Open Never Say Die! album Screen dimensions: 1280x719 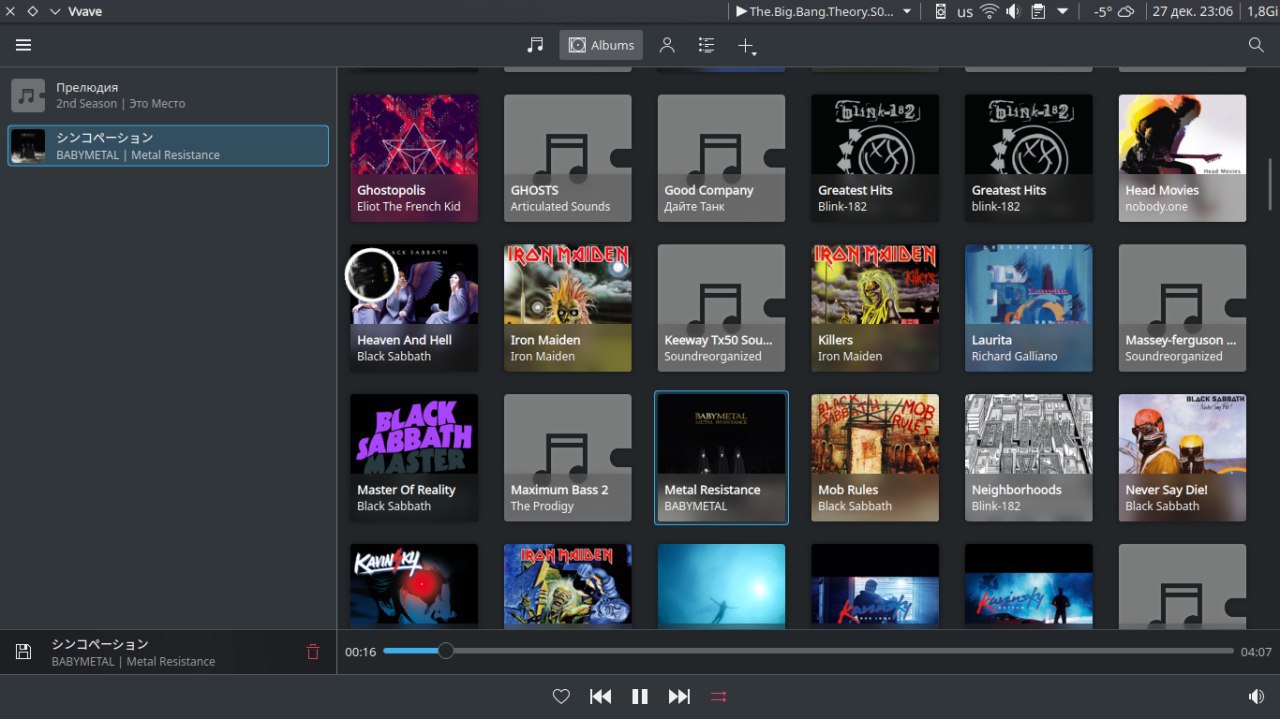pos(1183,458)
